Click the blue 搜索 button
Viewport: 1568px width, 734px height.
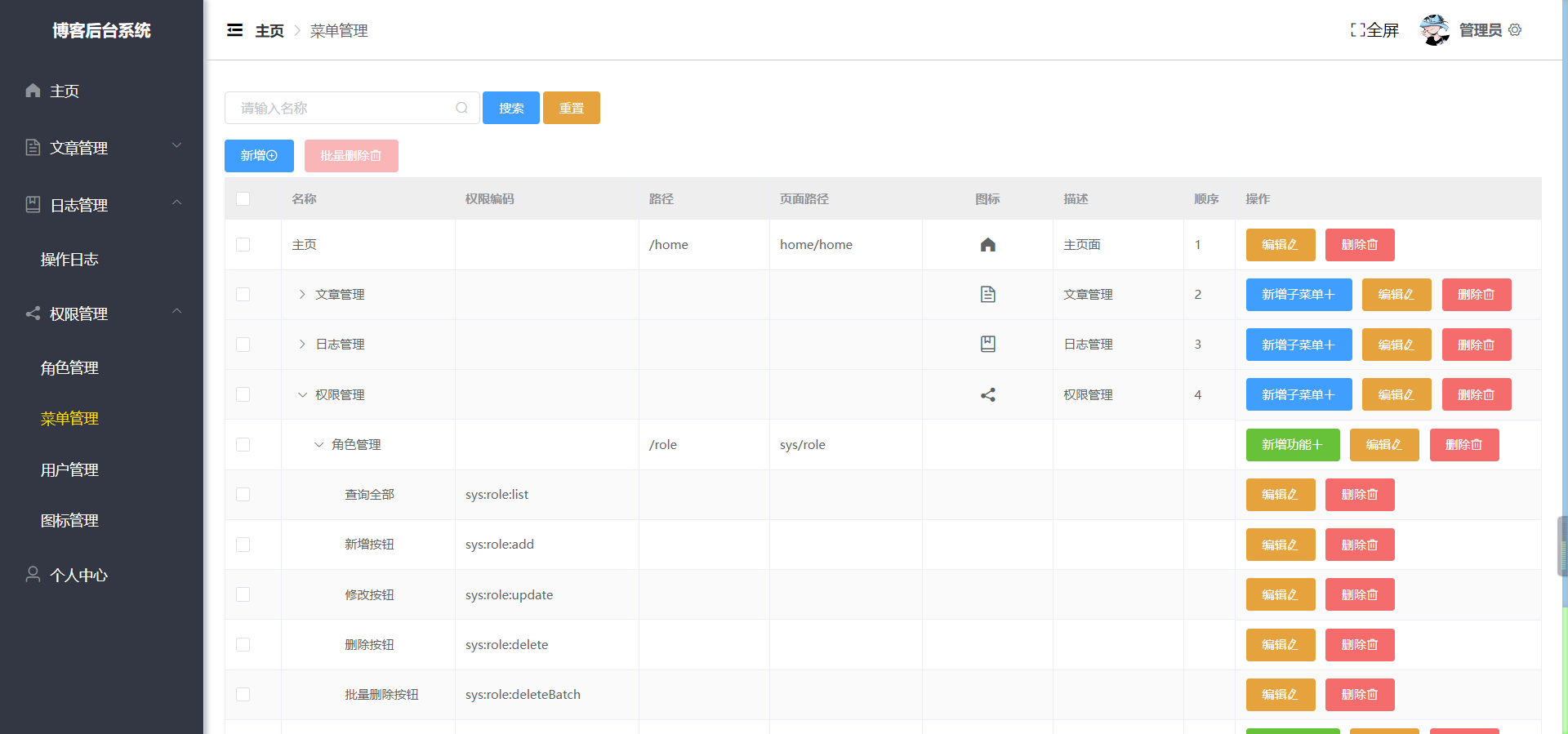(511, 108)
